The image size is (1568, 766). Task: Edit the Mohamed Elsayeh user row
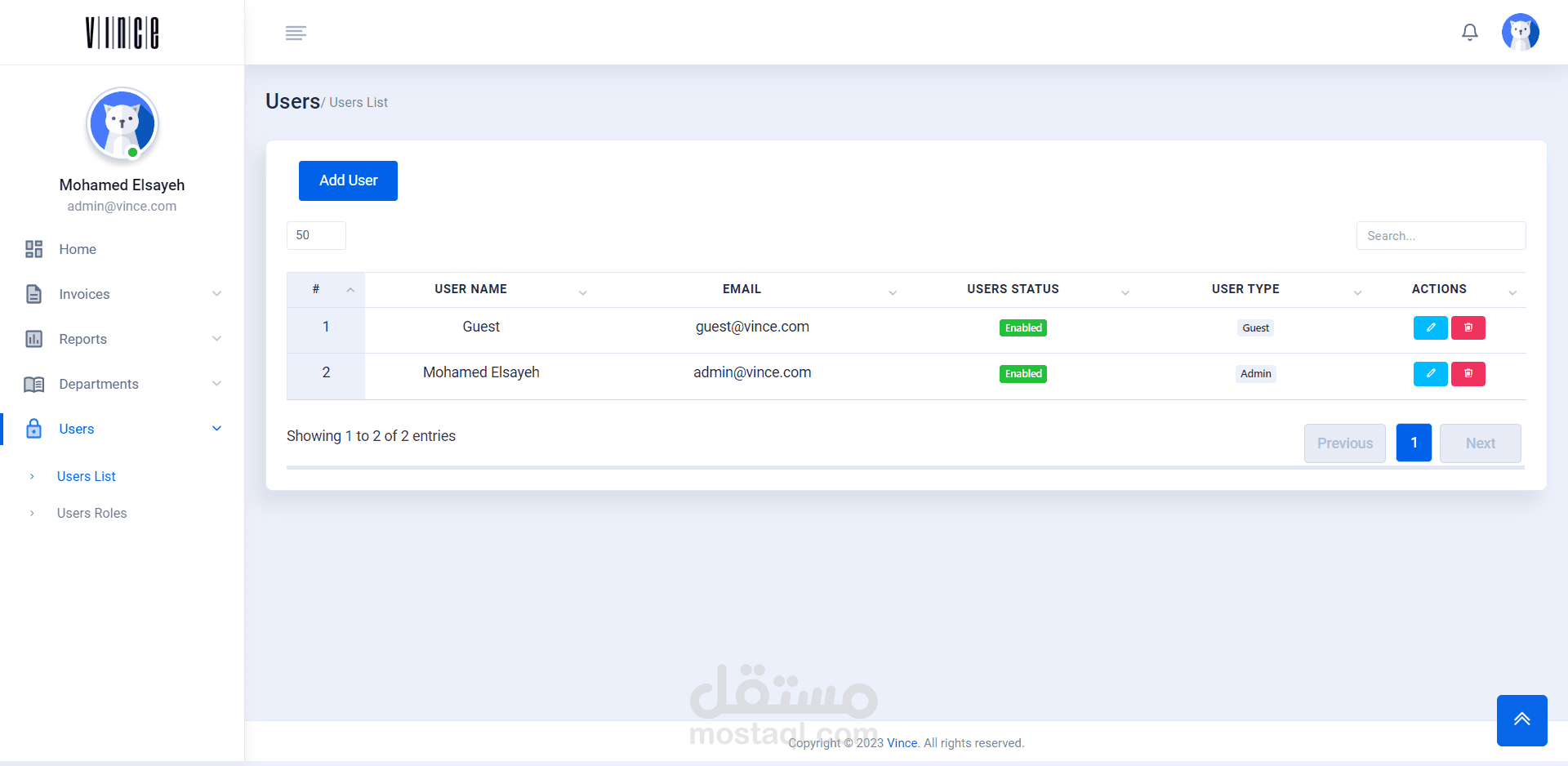click(1431, 373)
